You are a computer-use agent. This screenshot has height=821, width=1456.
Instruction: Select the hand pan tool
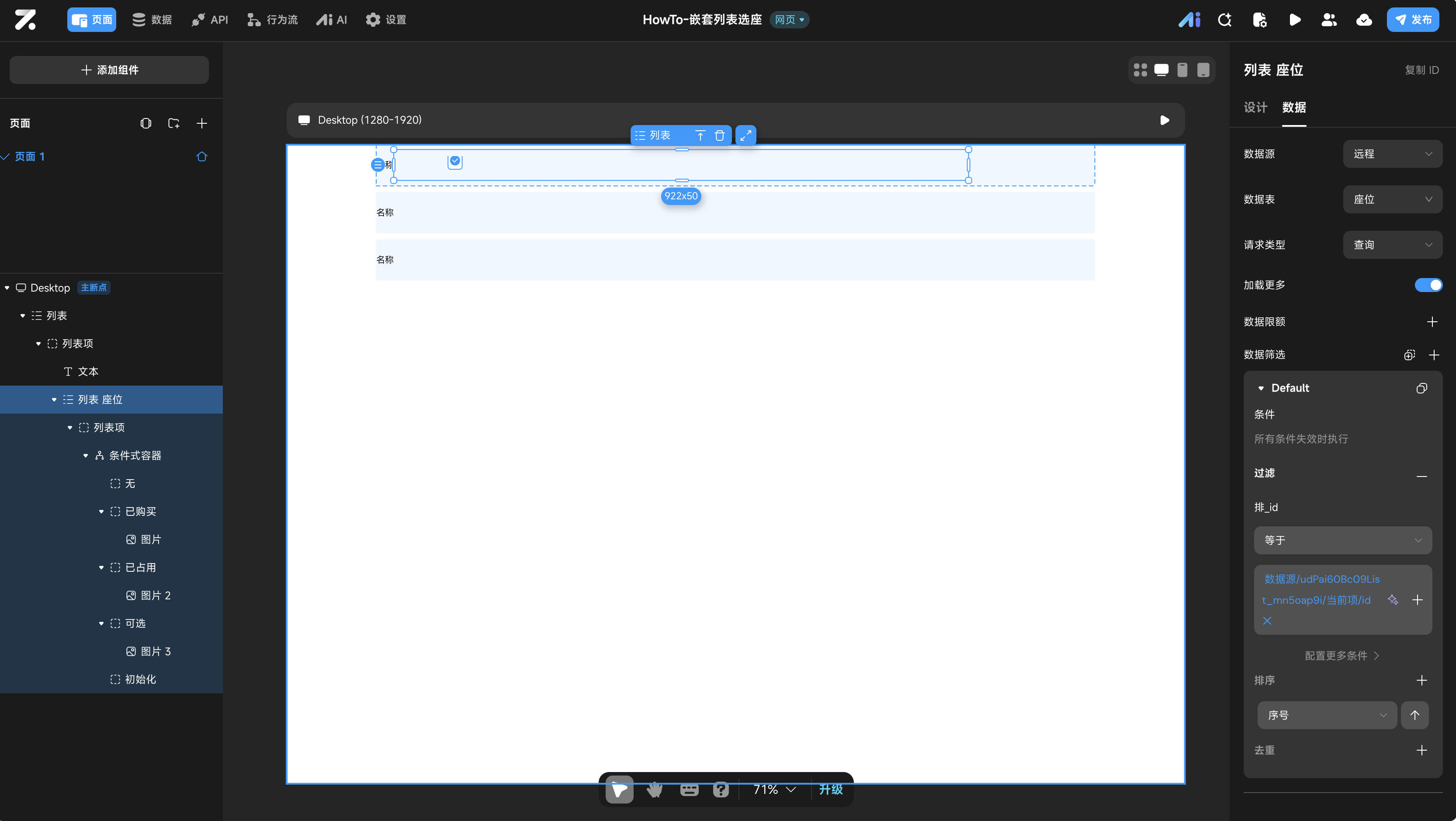pyautogui.click(x=655, y=790)
